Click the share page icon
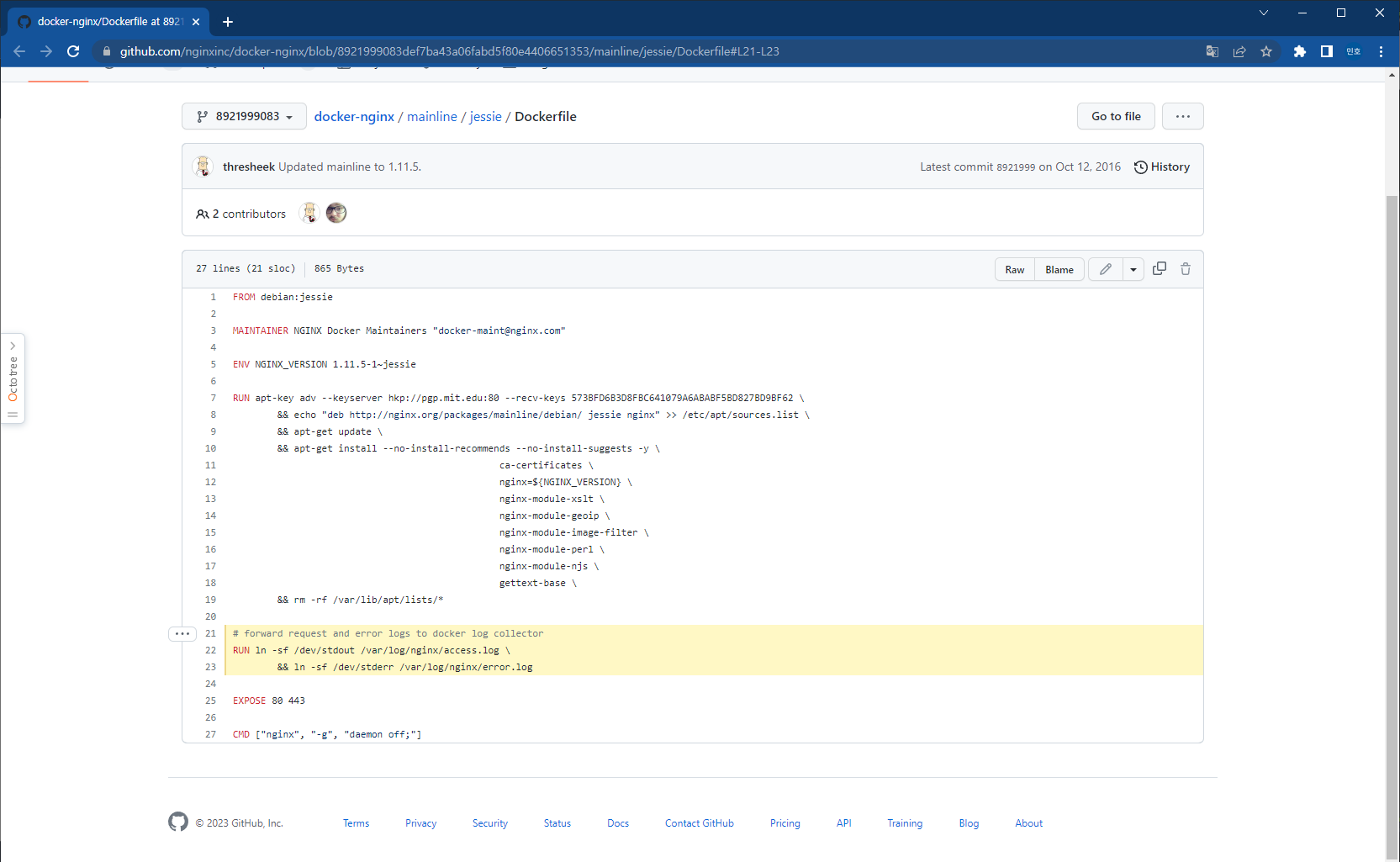This screenshot has height=862, width=1400. (x=1239, y=51)
